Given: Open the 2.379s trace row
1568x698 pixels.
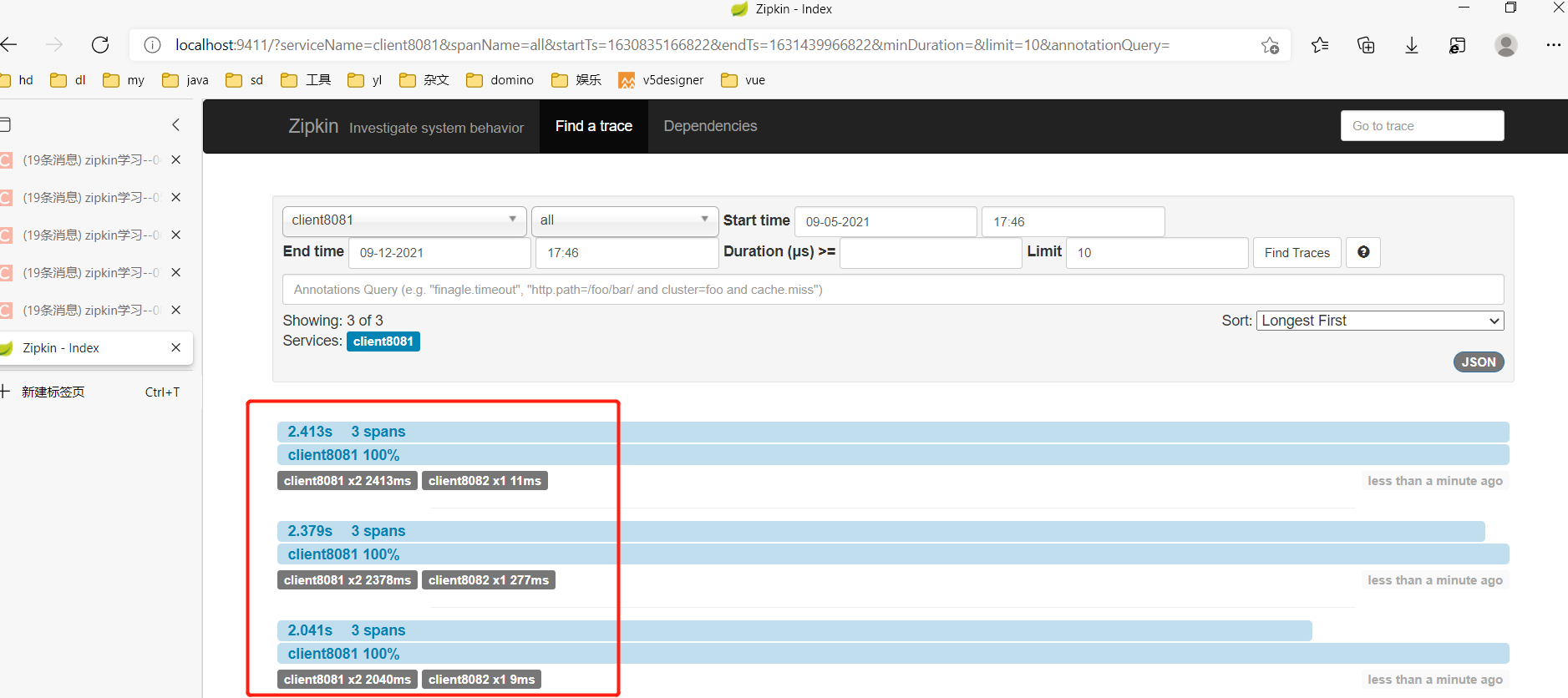Looking at the screenshot, I should (881, 531).
